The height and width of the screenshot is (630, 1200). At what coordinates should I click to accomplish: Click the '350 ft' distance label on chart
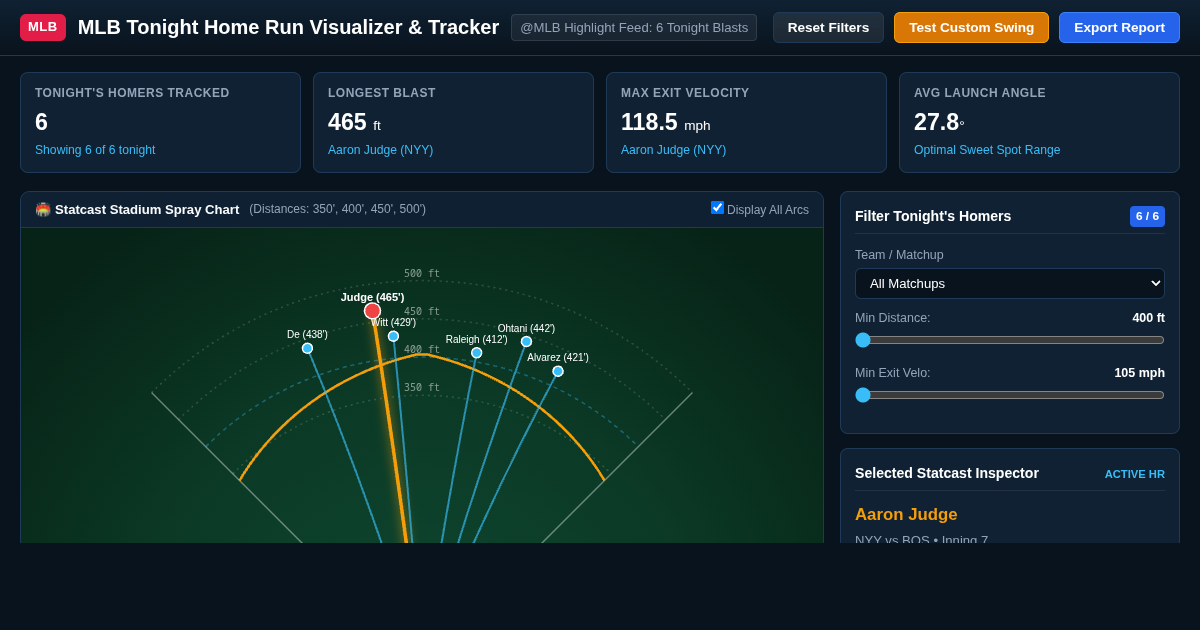[422, 388]
